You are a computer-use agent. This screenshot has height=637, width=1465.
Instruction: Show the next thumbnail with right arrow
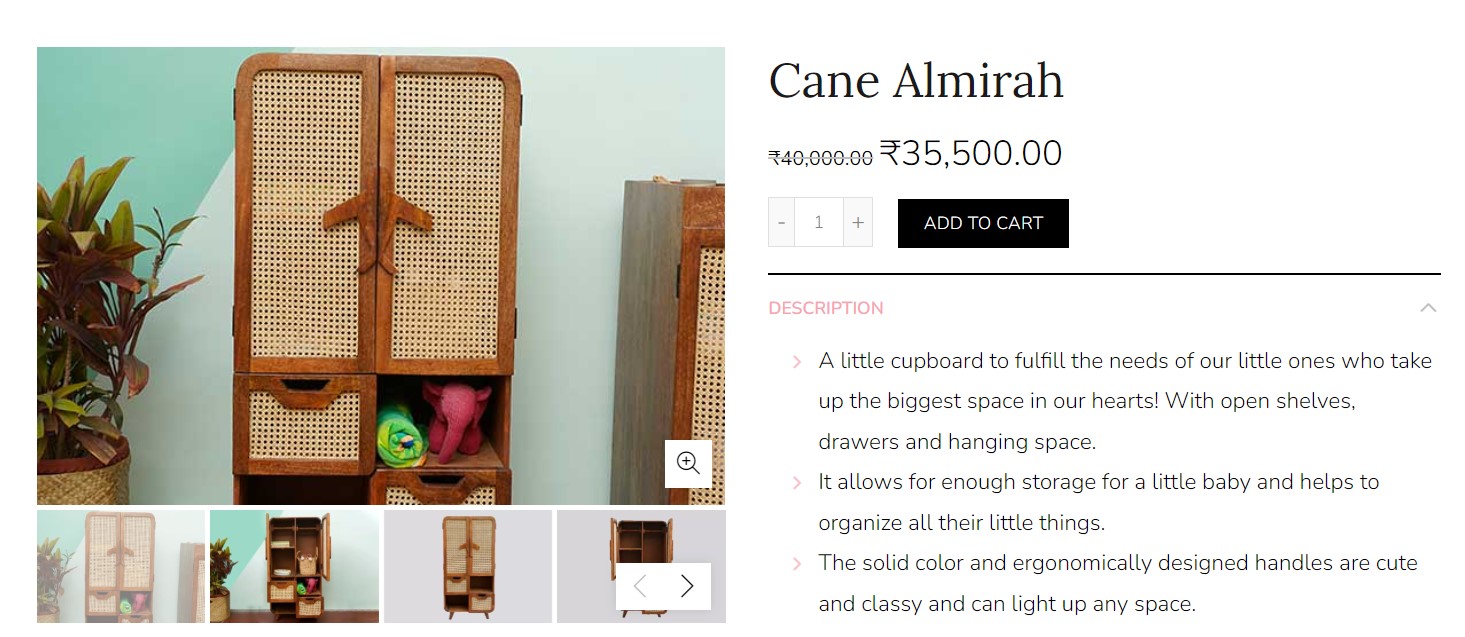pos(687,586)
